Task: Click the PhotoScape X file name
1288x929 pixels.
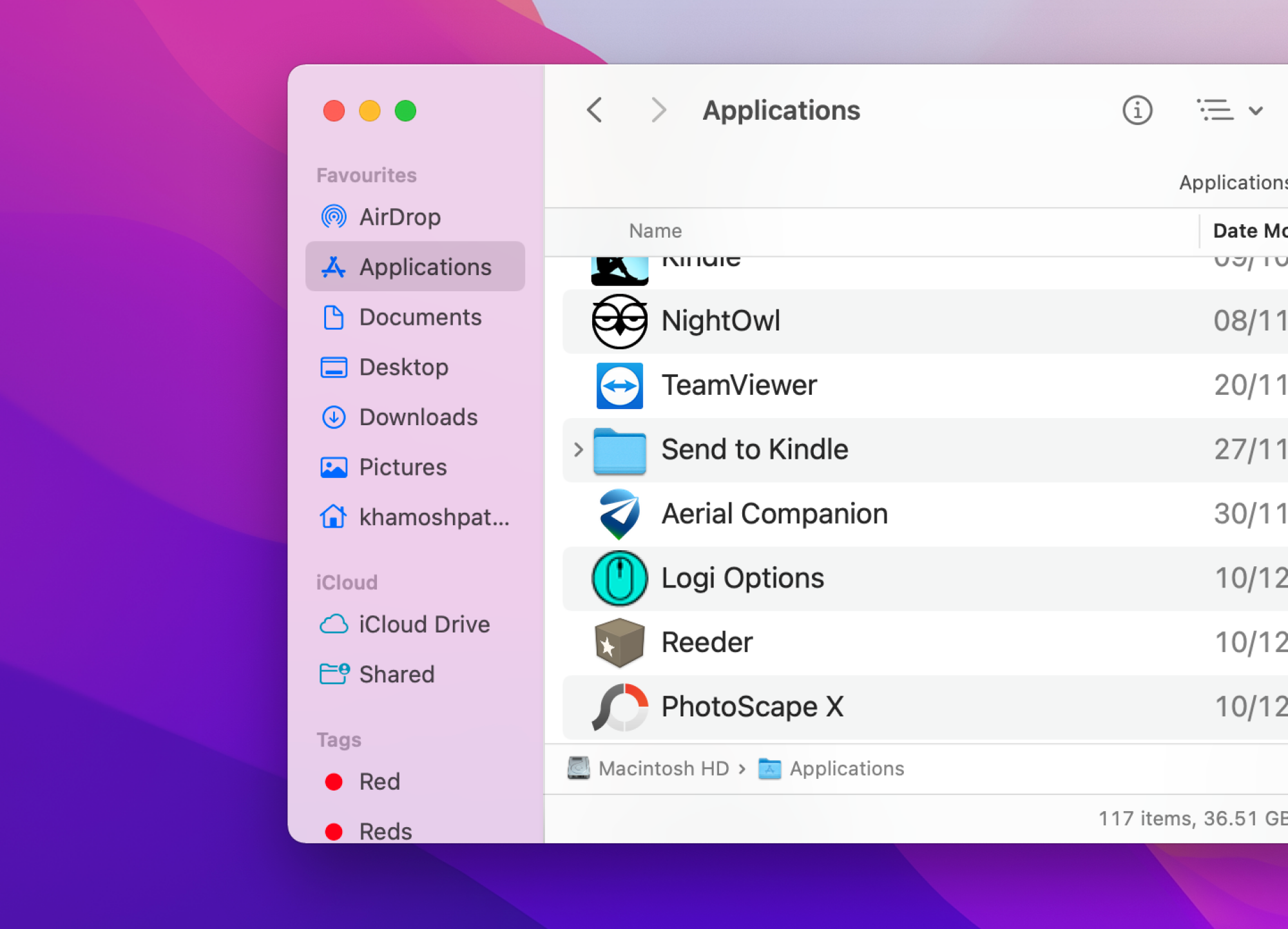Action: [x=753, y=707]
